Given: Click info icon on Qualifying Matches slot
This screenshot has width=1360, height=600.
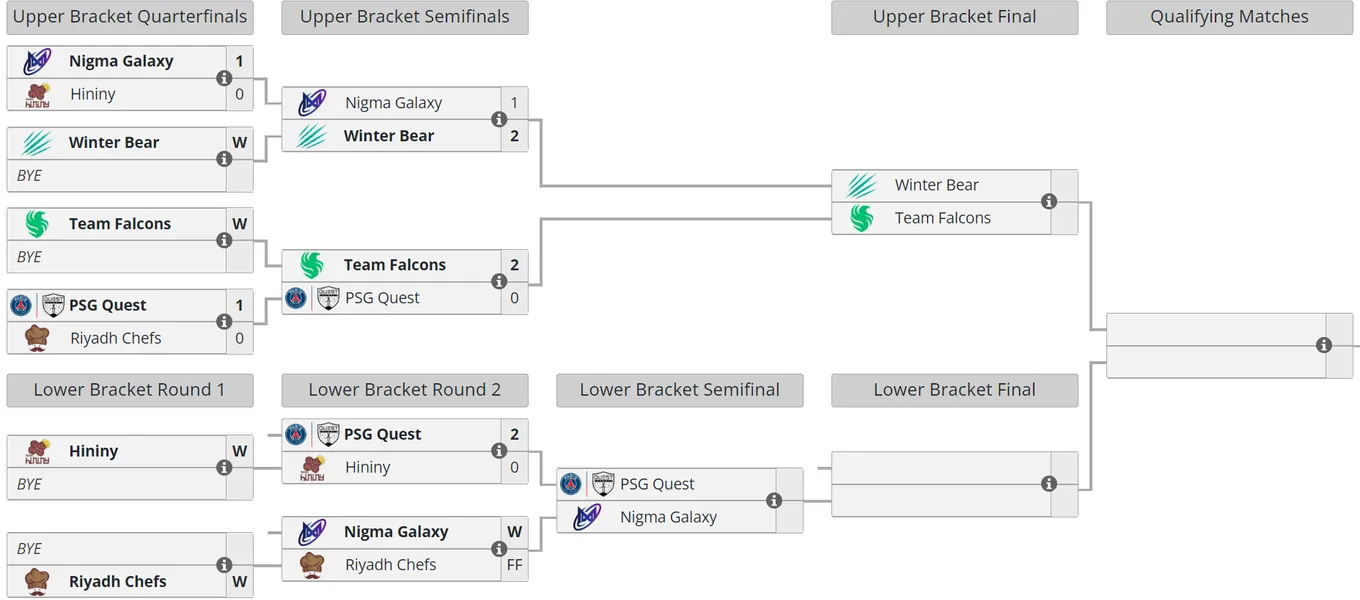Looking at the screenshot, I should 1324,345.
